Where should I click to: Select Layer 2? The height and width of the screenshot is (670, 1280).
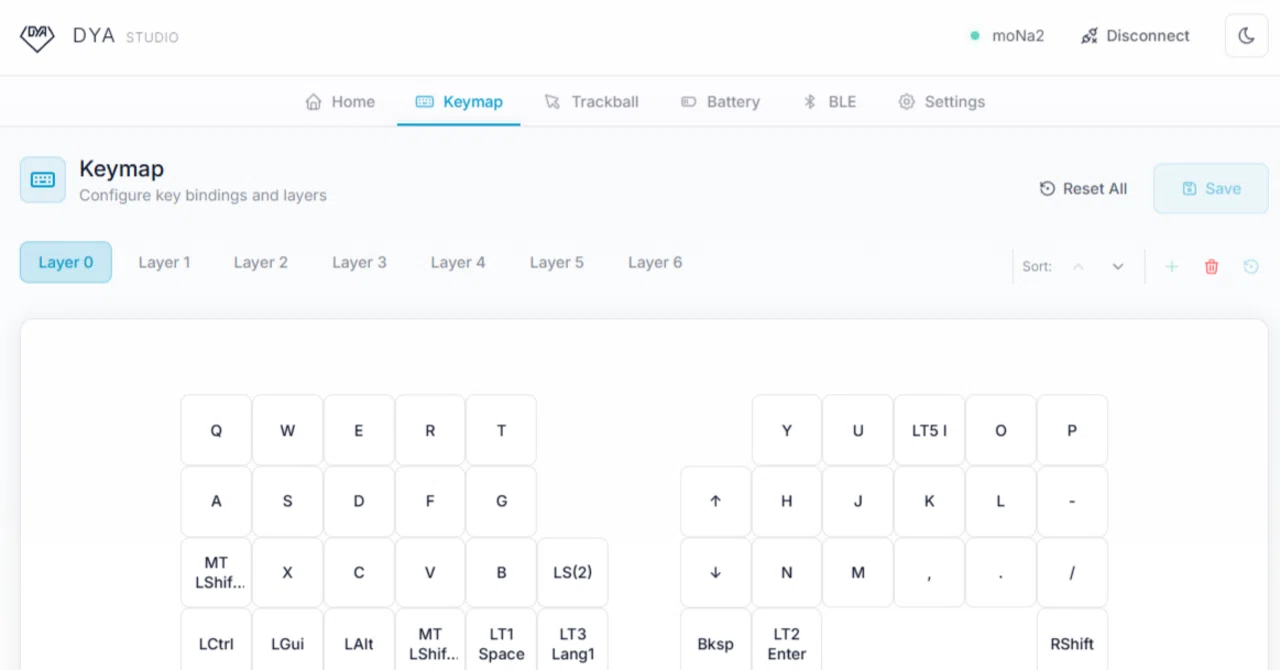pyautogui.click(x=261, y=262)
